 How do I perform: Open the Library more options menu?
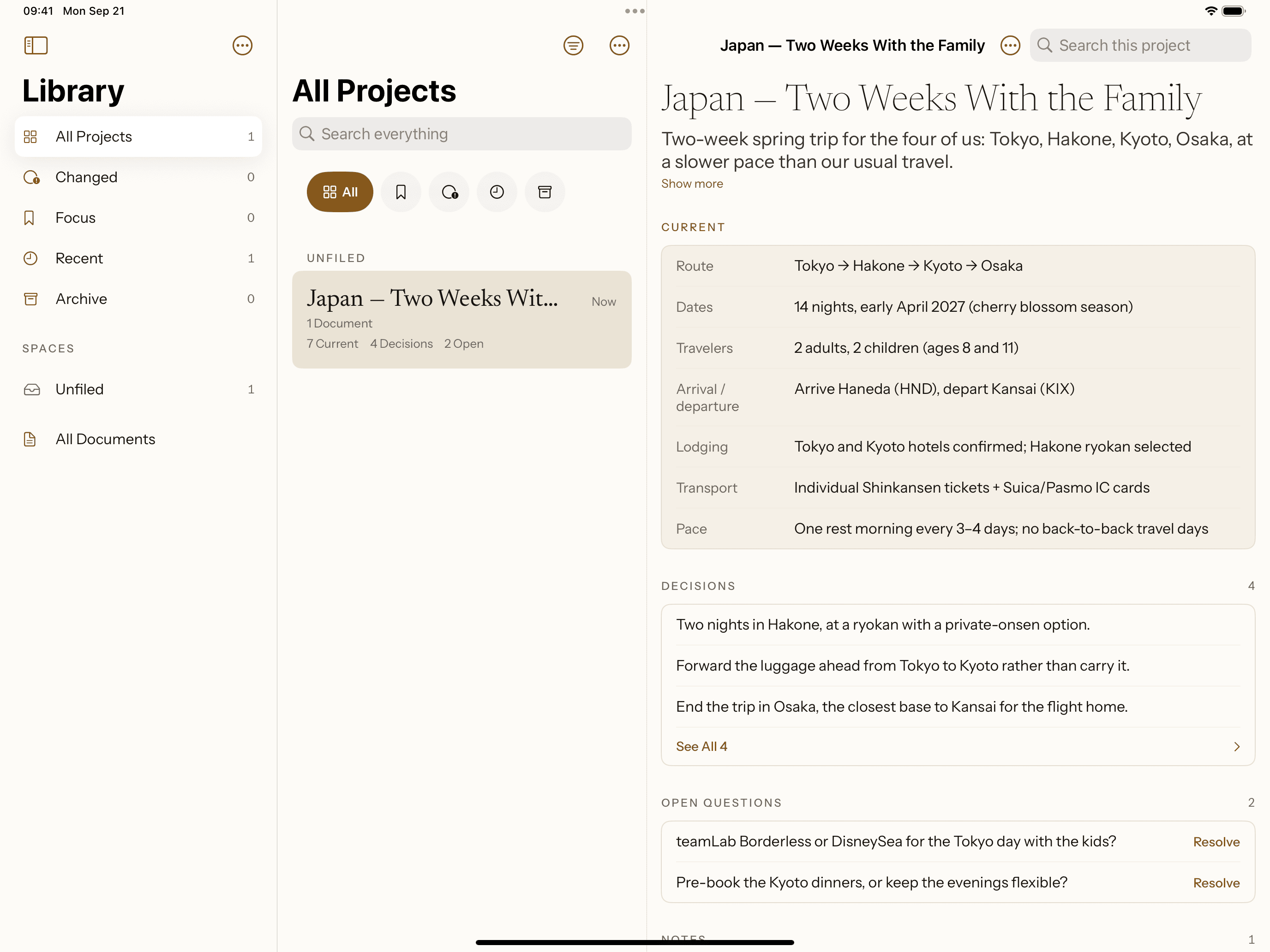(x=242, y=45)
